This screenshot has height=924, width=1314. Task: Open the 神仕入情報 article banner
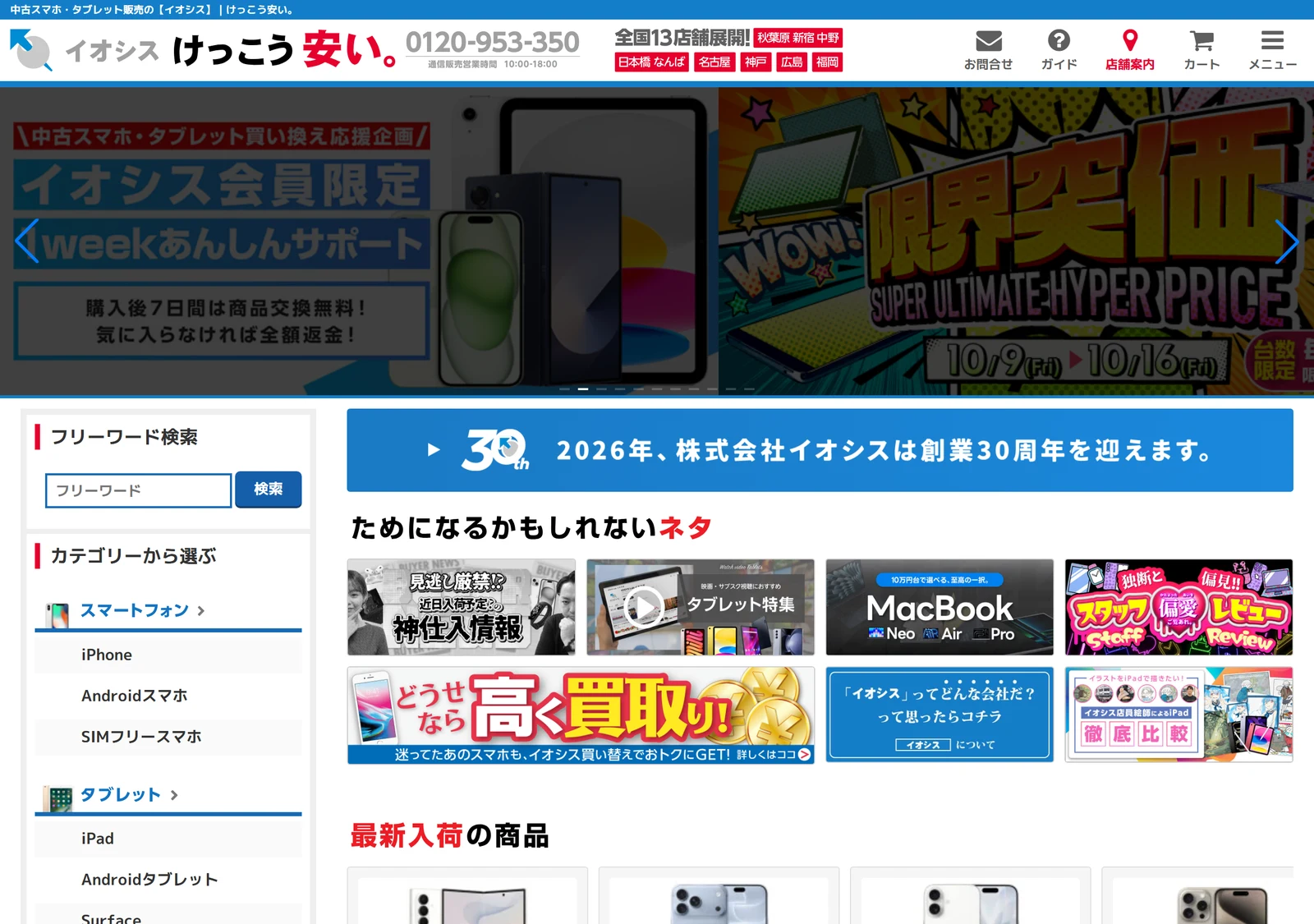(x=462, y=607)
